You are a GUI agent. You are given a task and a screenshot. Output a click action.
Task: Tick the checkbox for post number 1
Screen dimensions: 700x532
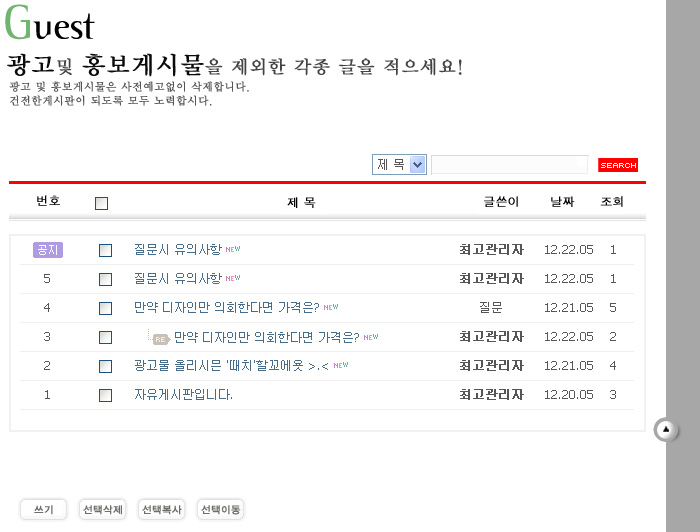pyautogui.click(x=105, y=396)
